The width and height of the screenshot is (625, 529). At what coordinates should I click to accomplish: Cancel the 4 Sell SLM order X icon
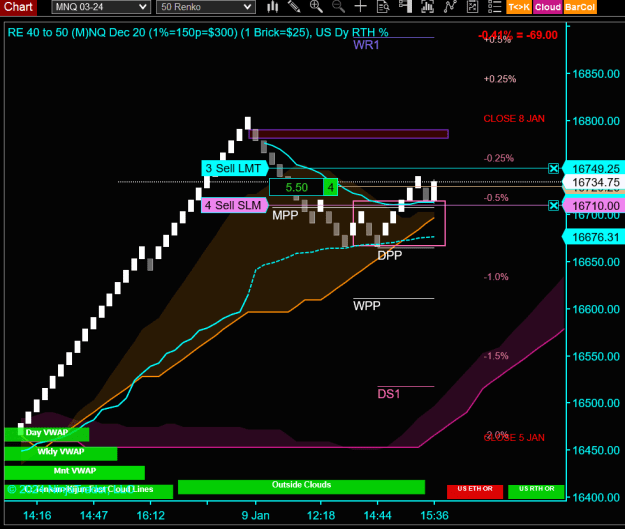point(553,206)
